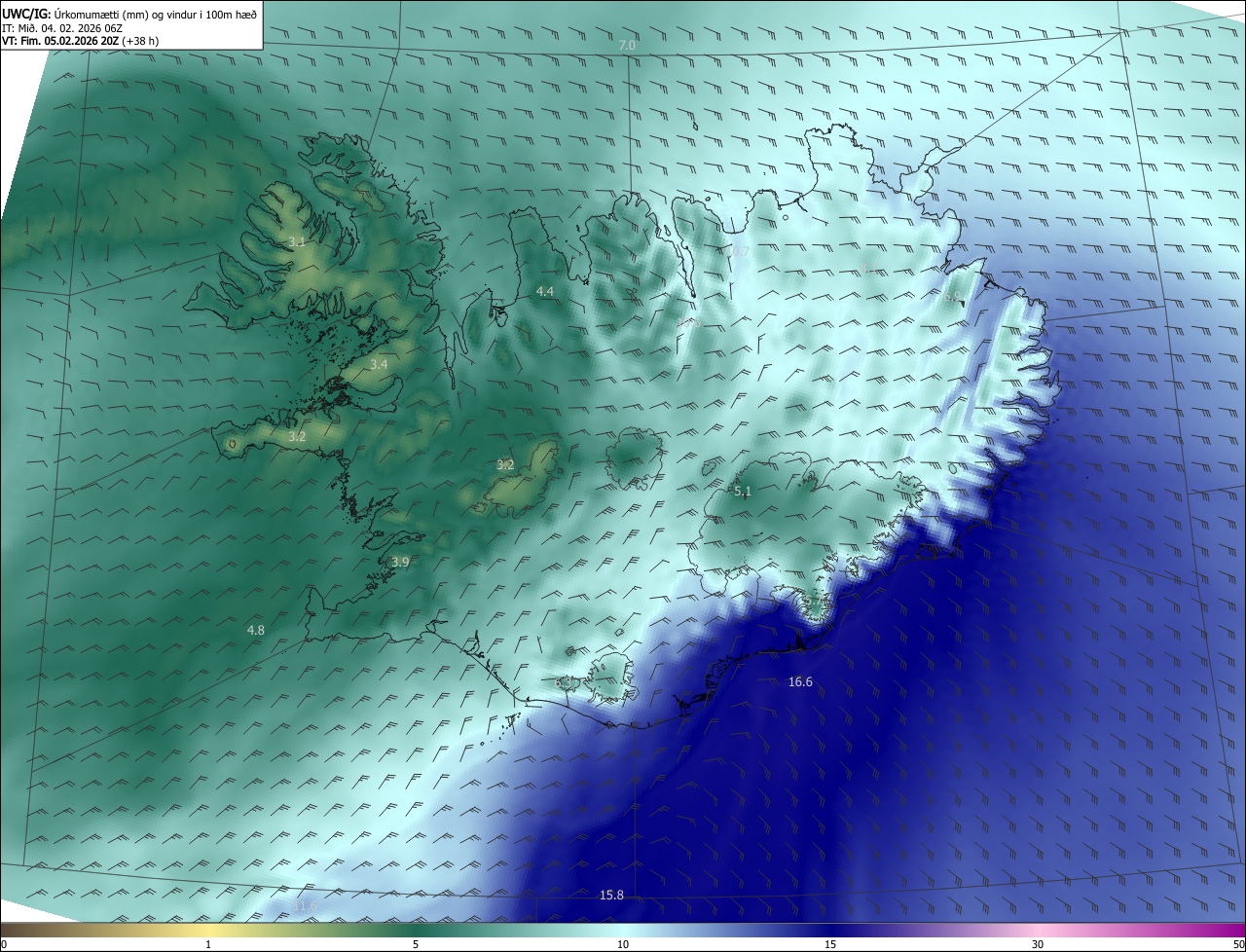Screen dimensions: 1246x952
Task: Click the color scale tick label 0
Action: point(3,945)
